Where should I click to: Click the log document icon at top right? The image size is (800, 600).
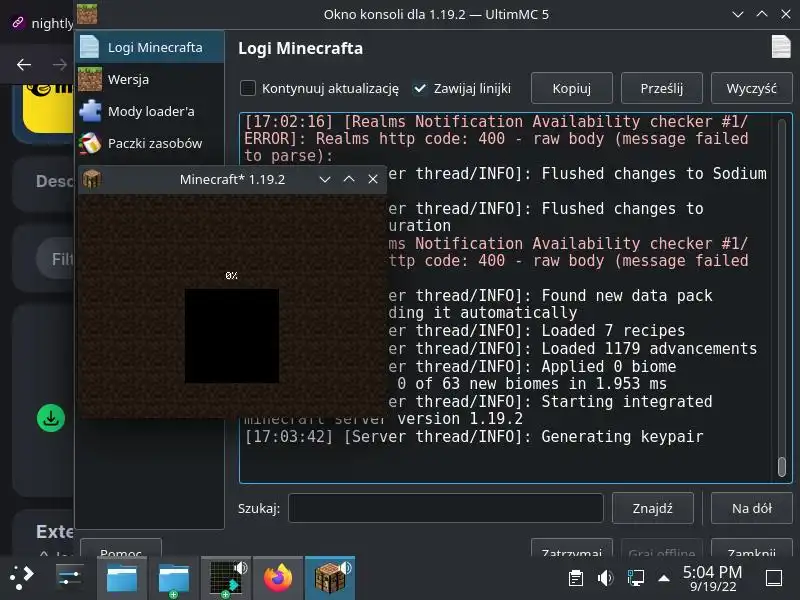click(781, 47)
